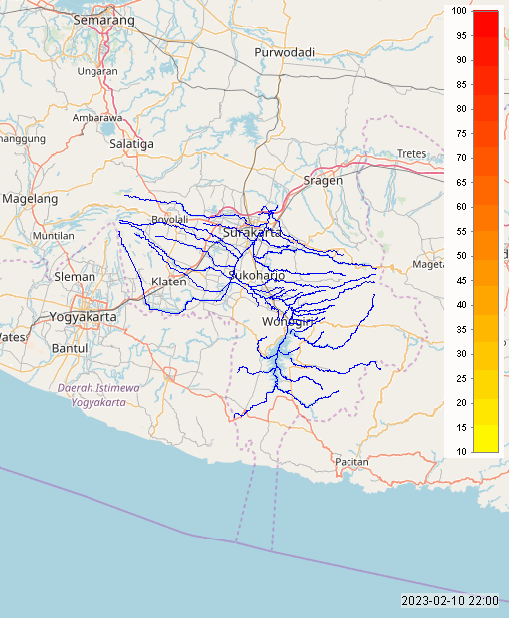The image size is (509, 618).
Task: Click the yellow bottom of the color scale
Action: coord(486,438)
